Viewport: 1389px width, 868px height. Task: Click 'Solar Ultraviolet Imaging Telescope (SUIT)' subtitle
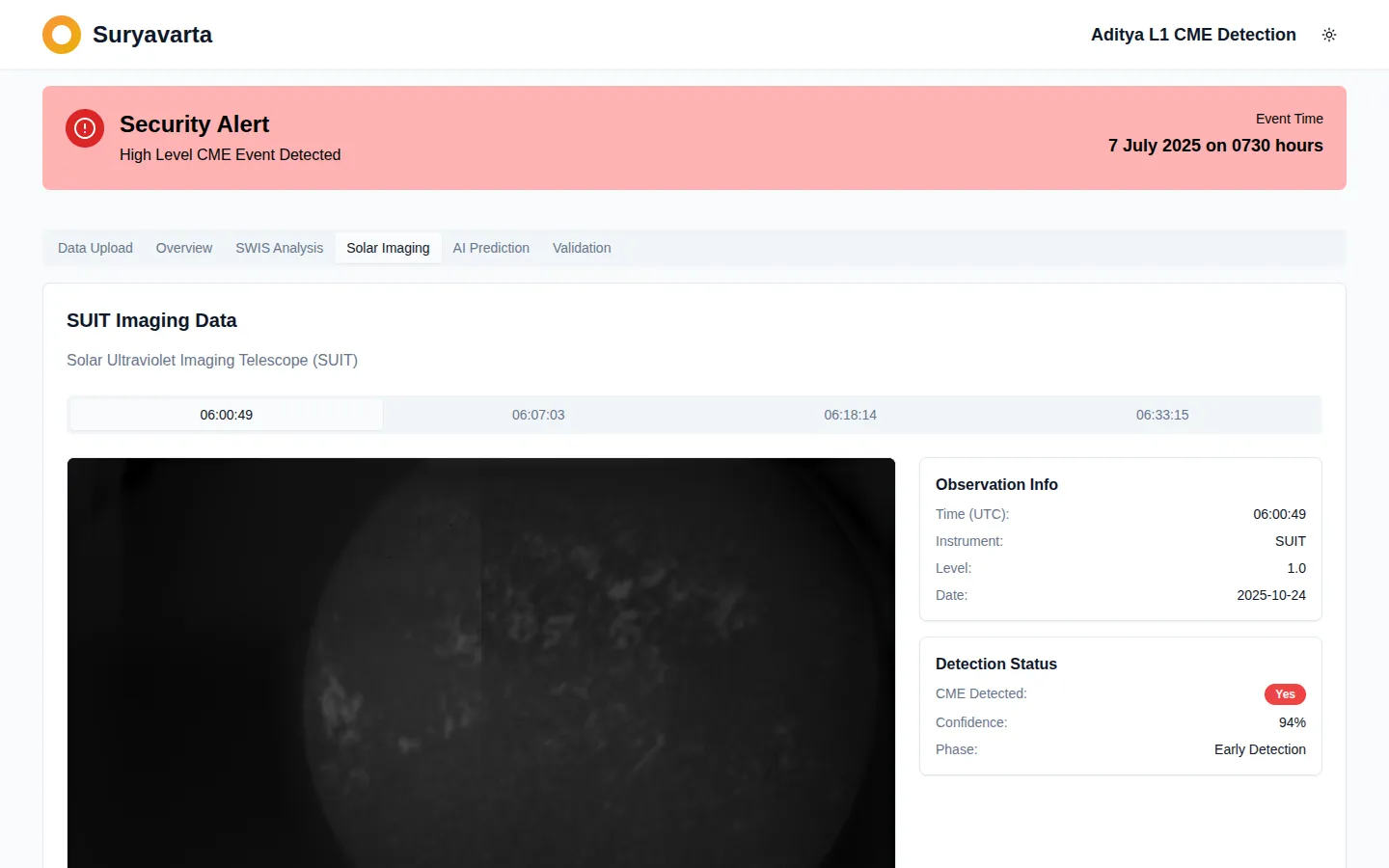click(x=212, y=360)
